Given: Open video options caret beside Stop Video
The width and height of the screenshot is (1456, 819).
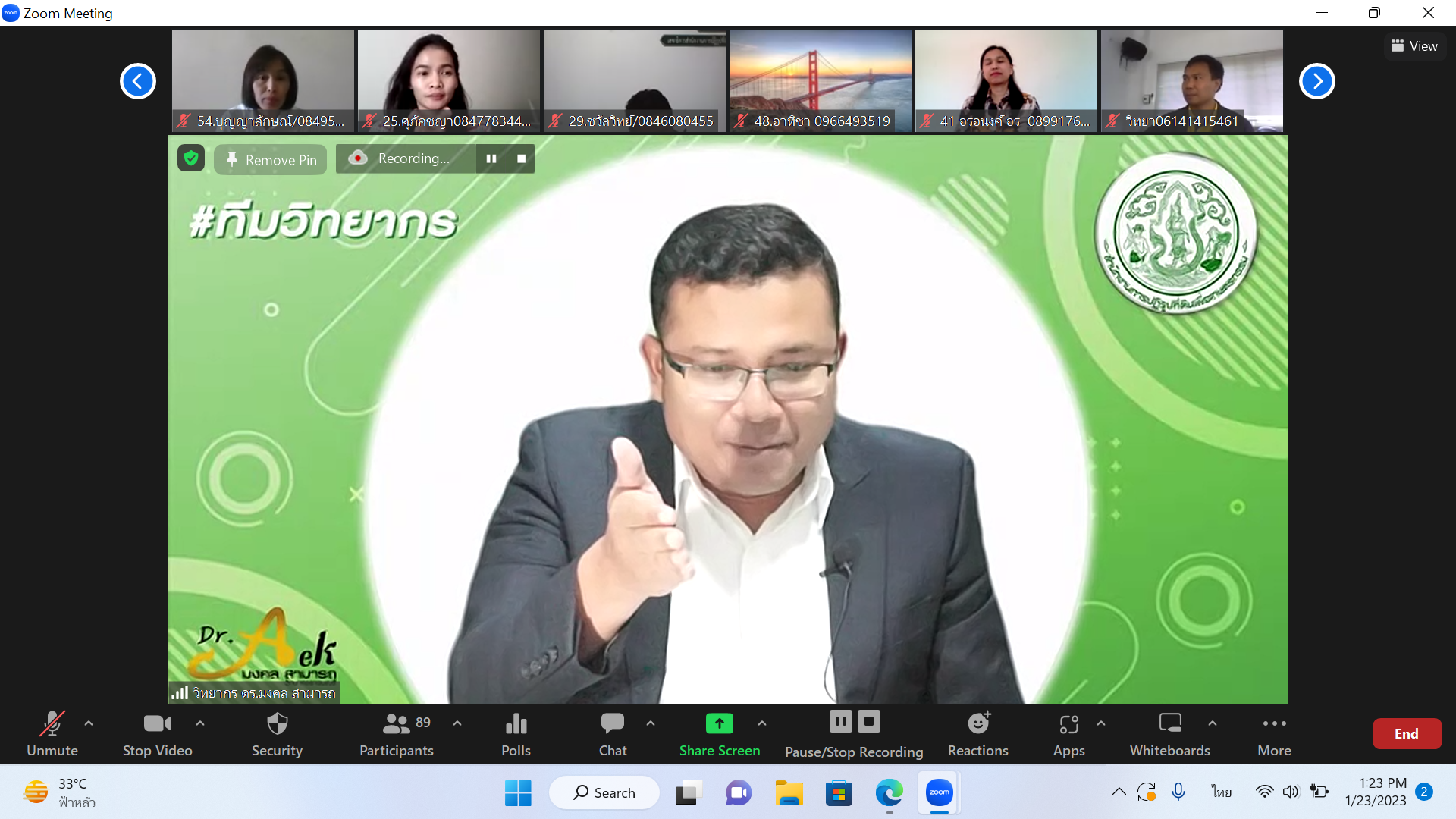Looking at the screenshot, I should [200, 723].
